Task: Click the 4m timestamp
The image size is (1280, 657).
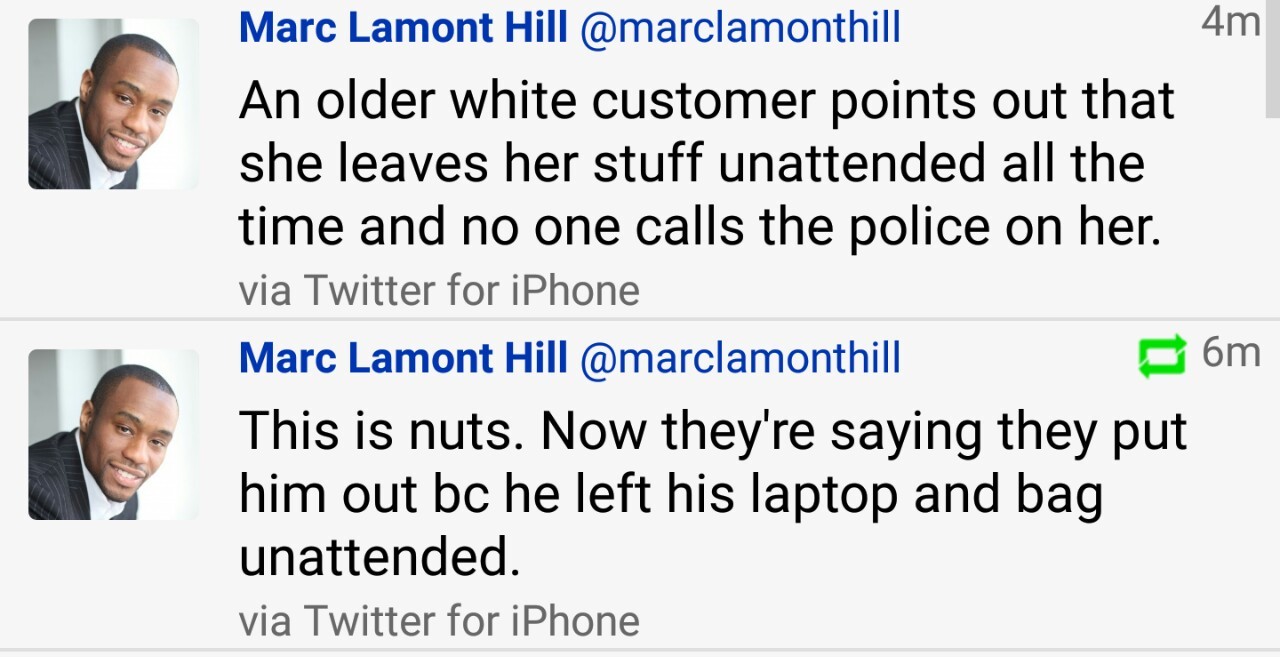Action: coord(1229,22)
